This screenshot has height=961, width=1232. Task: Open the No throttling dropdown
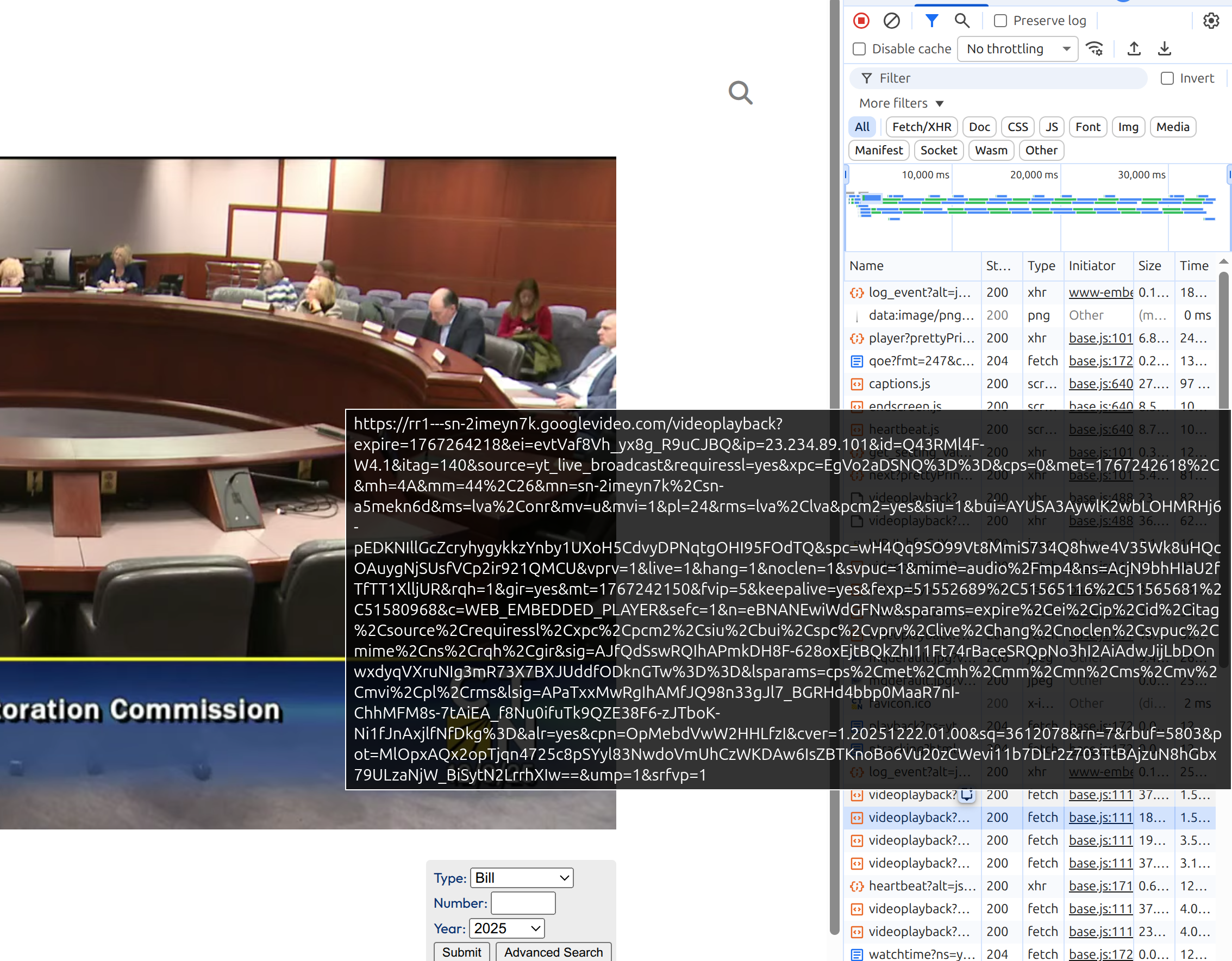coord(1018,49)
